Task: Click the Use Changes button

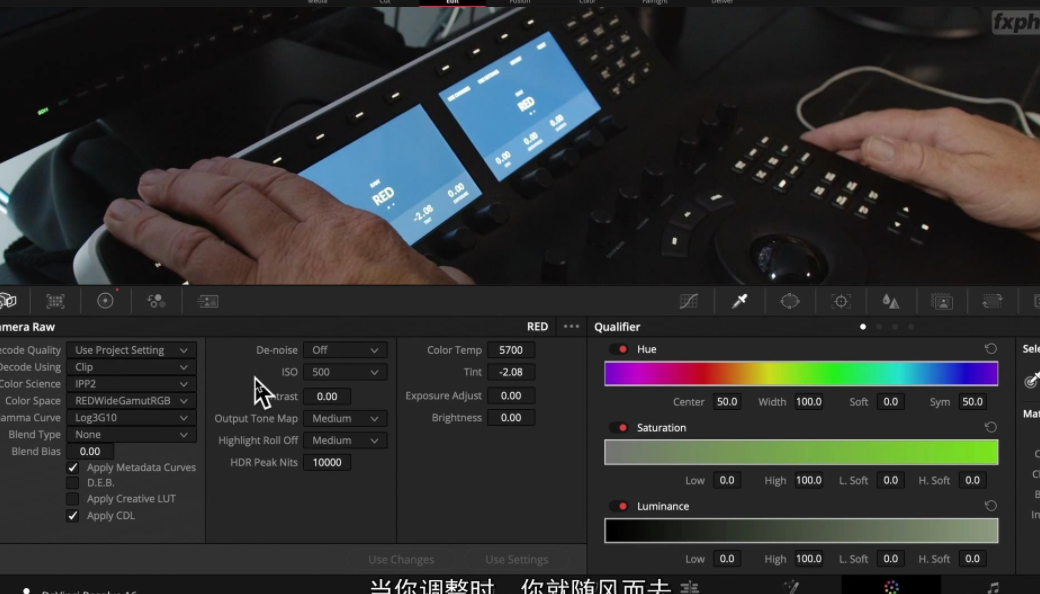Action: pos(401,560)
